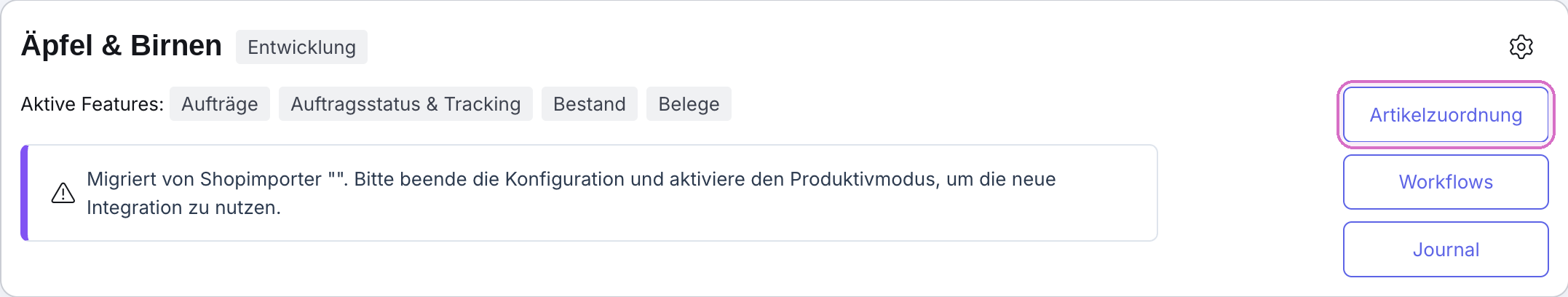
Task: Open the Workflows section
Action: [x=1446, y=182]
